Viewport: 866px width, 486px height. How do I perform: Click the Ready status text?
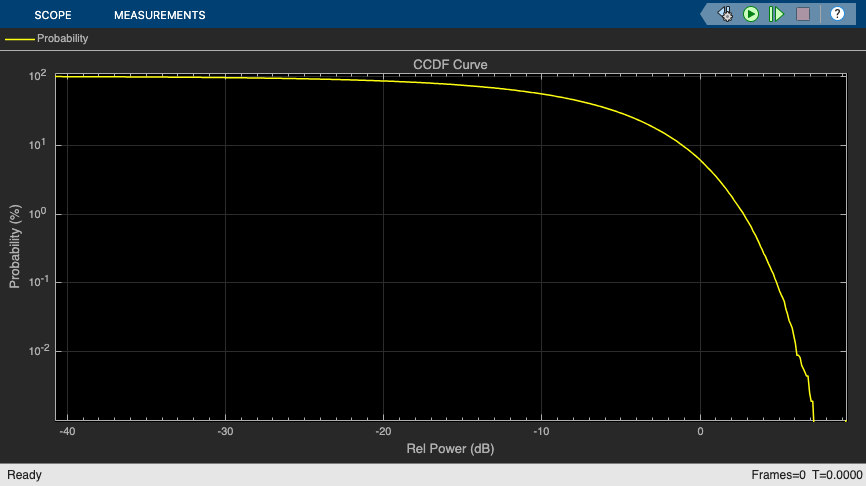click(x=24, y=475)
